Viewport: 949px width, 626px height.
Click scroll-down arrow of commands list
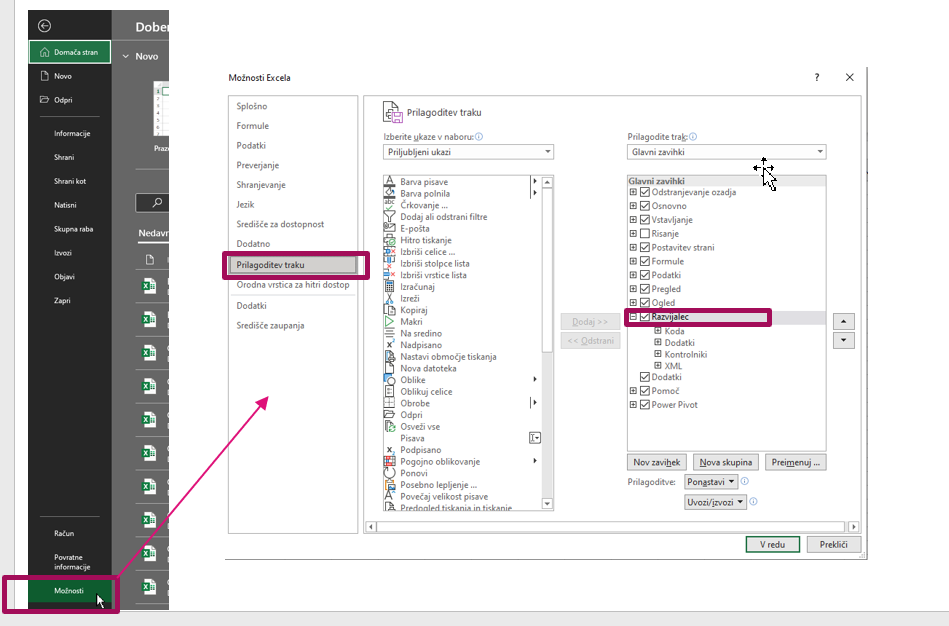point(547,504)
